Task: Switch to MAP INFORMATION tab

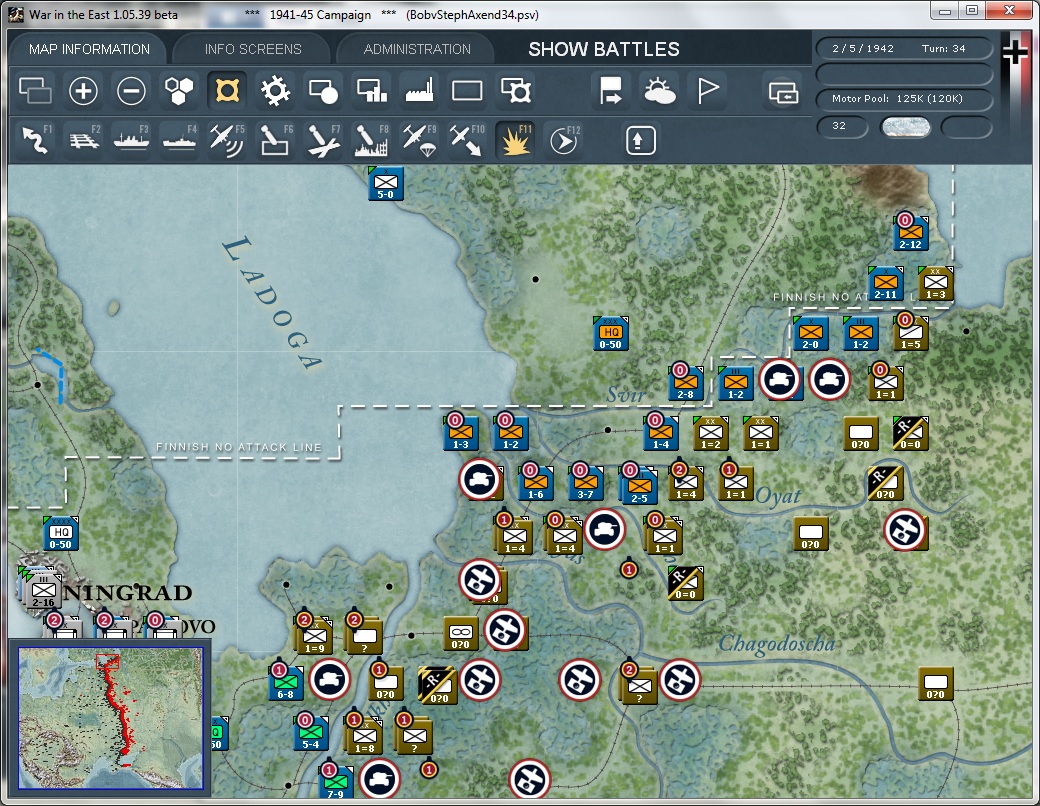Action: click(x=89, y=49)
